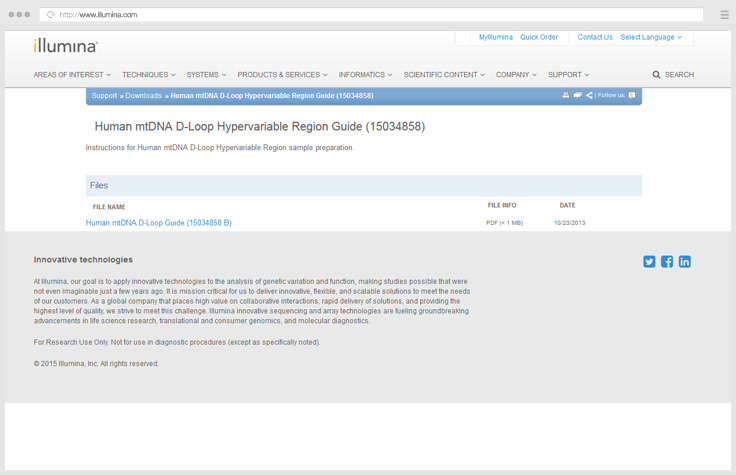This screenshot has height=475, width=736.
Task: Click the search magnifier icon
Action: coord(657,75)
